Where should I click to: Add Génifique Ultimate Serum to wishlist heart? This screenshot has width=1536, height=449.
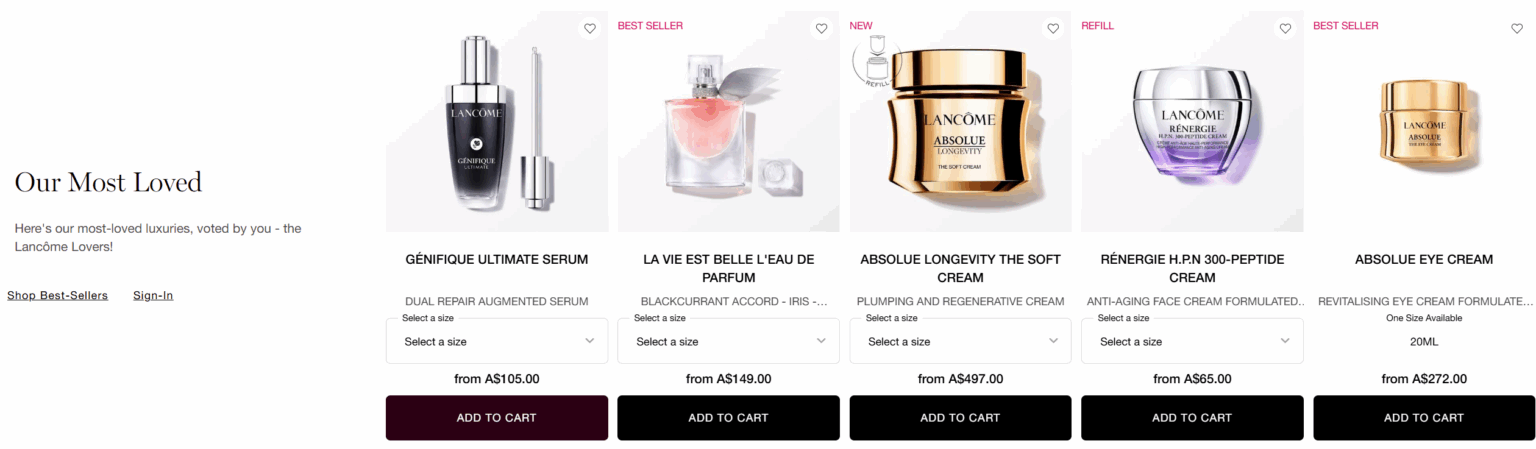(x=589, y=28)
